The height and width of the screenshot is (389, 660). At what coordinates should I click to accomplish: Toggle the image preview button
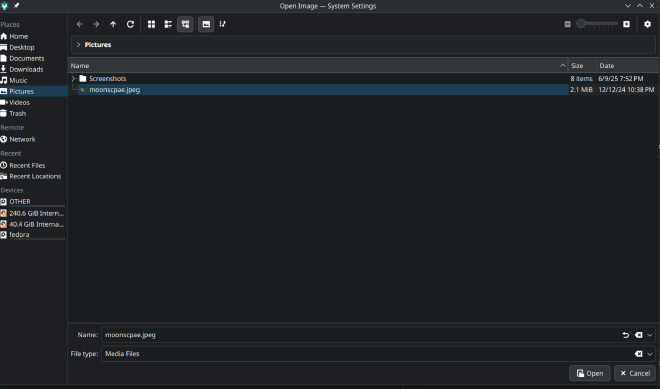pos(206,24)
